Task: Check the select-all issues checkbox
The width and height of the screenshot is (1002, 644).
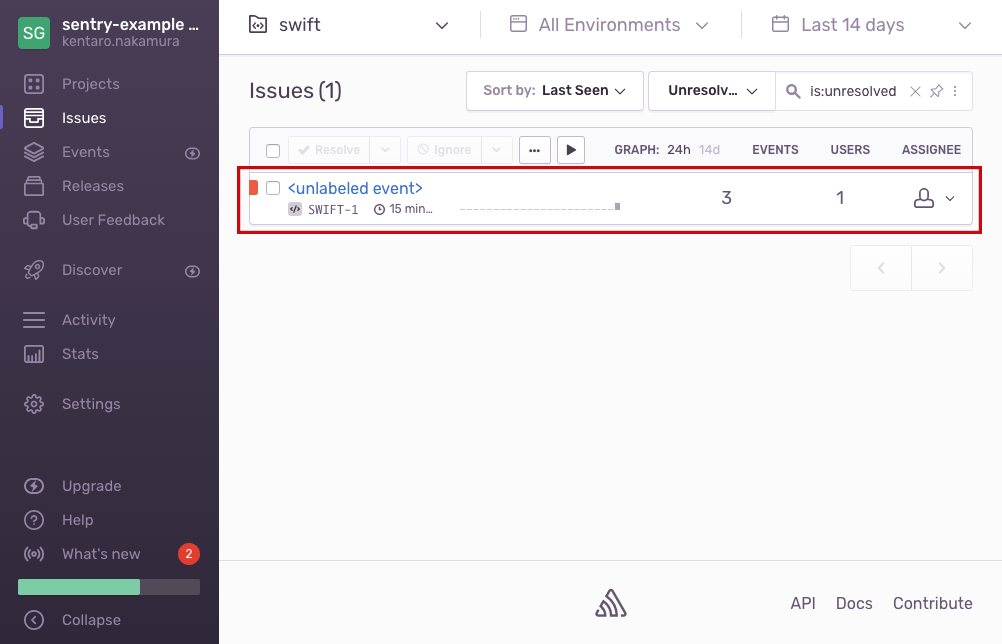Action: click(x=273, y=150)
